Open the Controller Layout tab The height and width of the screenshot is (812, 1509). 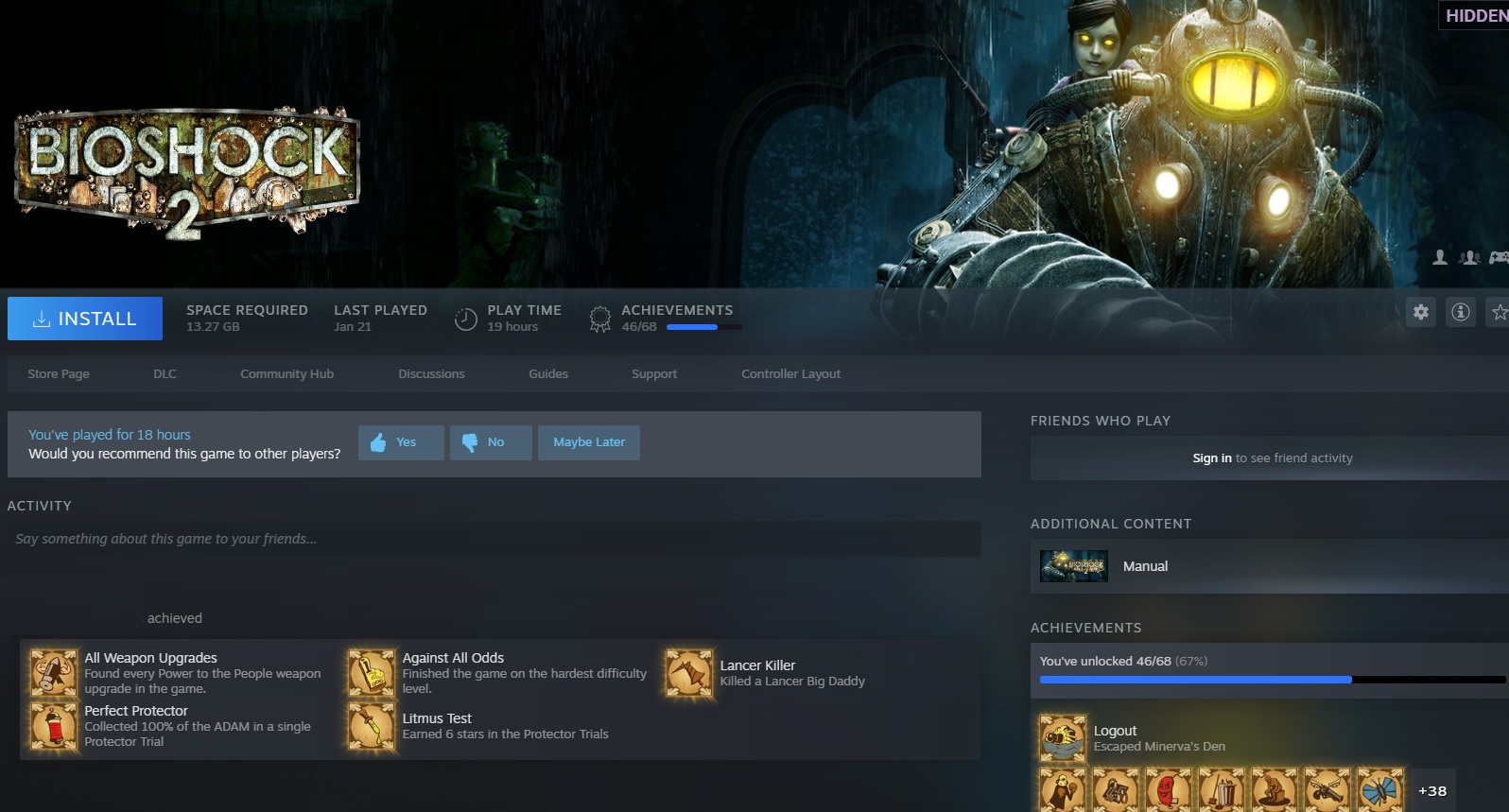coord(790,373)
